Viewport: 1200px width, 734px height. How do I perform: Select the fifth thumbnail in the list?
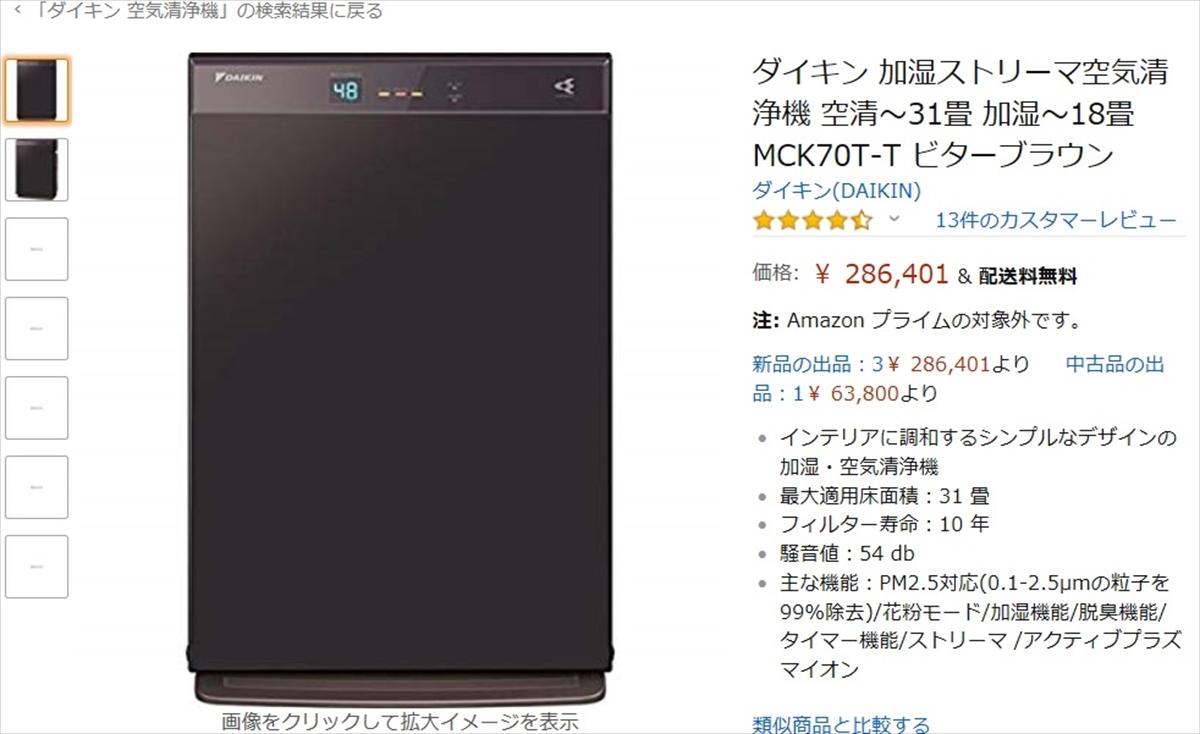click(37, 408)
